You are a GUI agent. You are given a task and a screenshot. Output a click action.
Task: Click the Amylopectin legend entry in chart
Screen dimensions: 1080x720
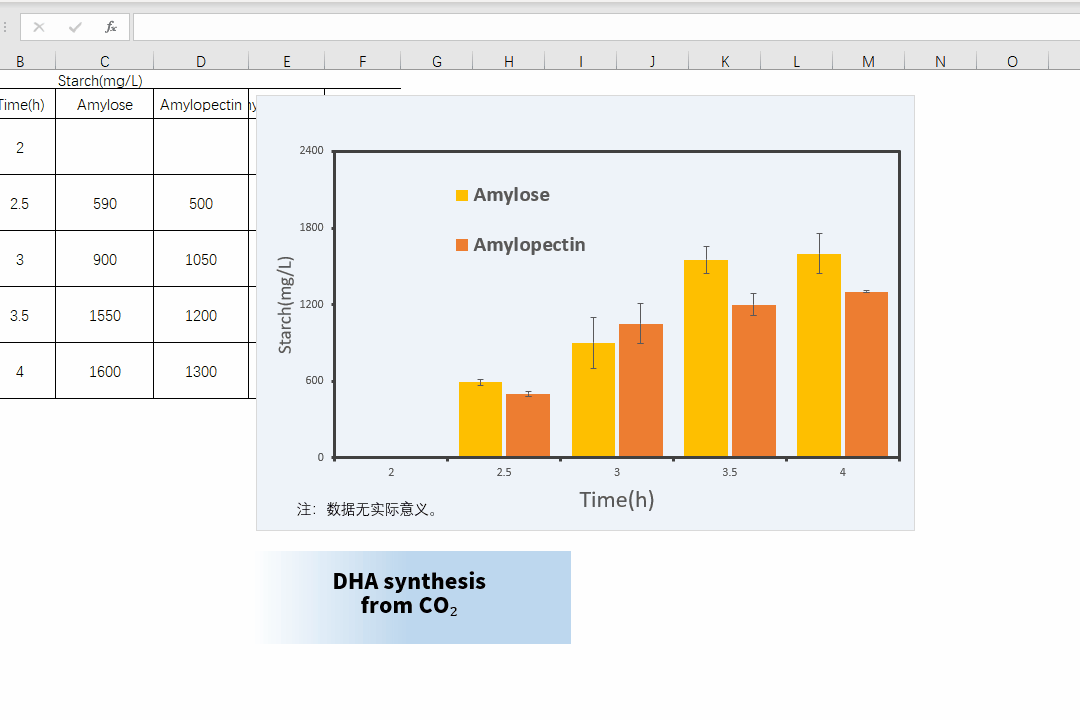click(x=521, y=245)
